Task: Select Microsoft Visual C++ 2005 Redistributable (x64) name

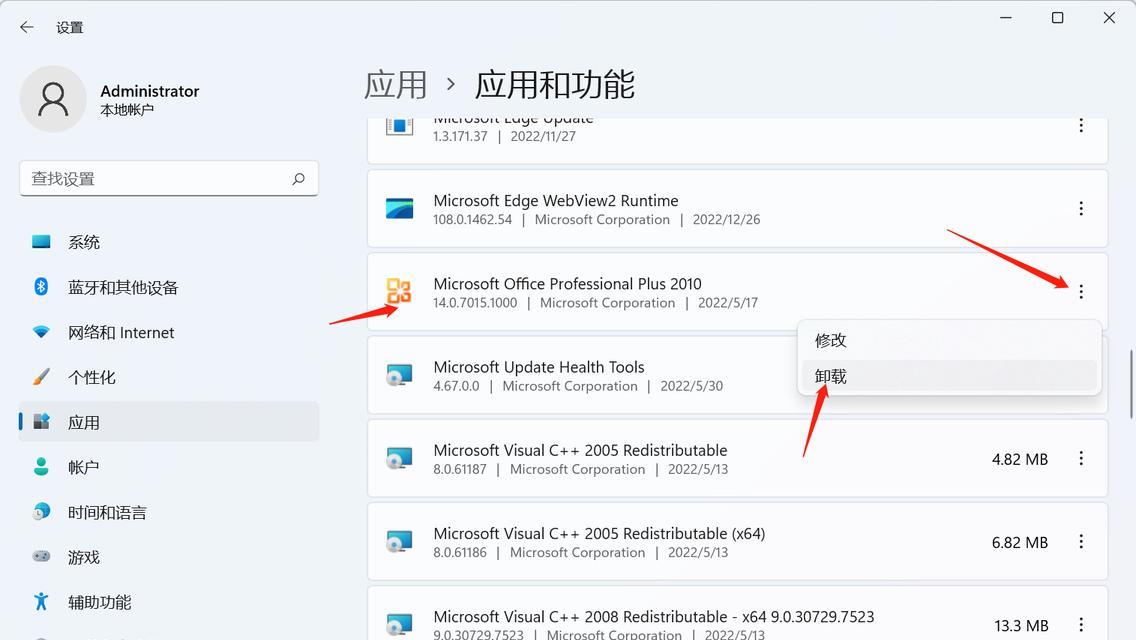Action: tap(599, 533)
